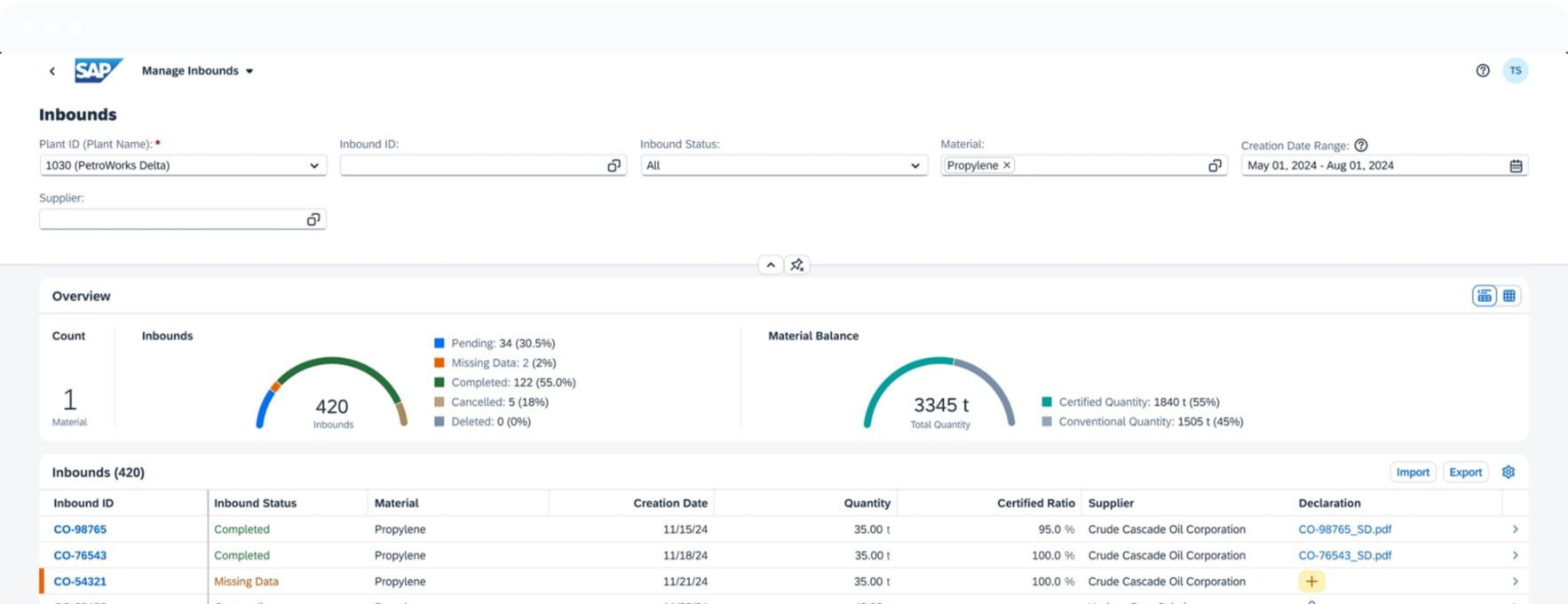Expand the Plant ID dropdown

[x=313, y=166]
